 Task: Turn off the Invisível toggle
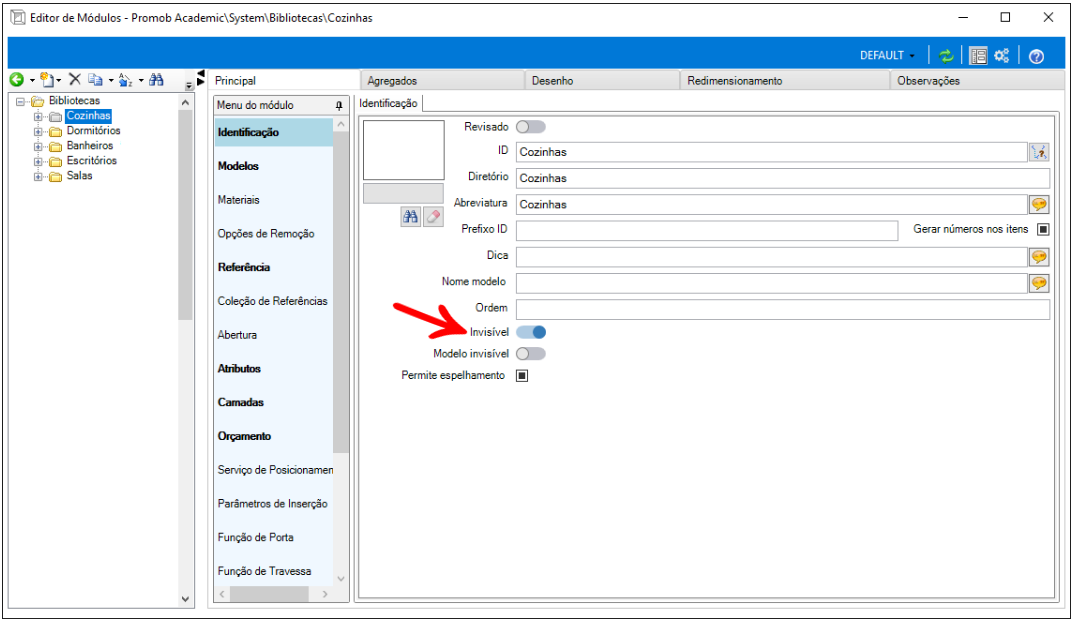(x=531, y=332)
